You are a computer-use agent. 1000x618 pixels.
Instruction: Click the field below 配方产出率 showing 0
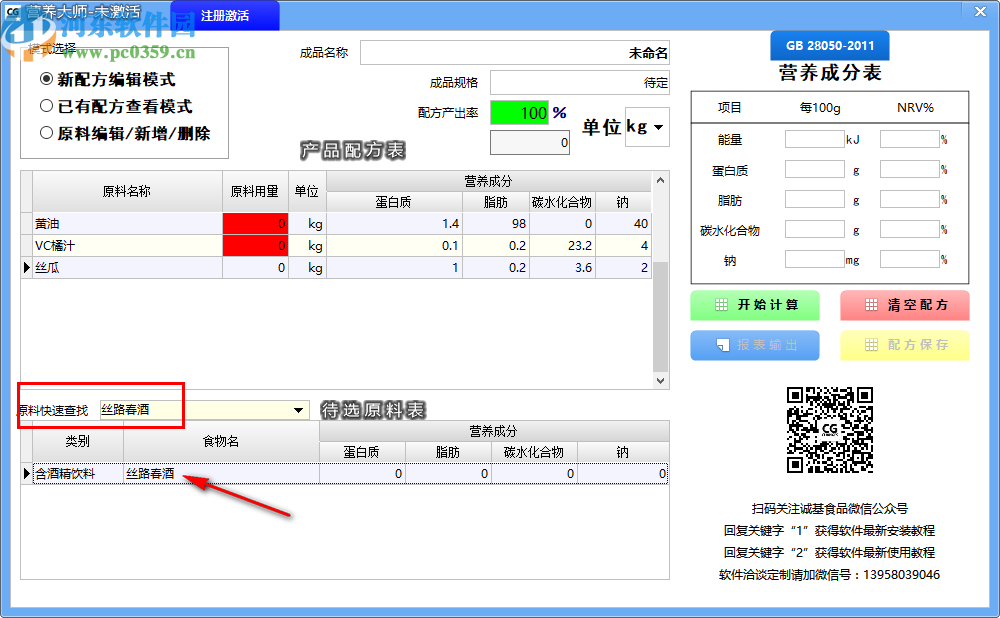click(529, 142)
